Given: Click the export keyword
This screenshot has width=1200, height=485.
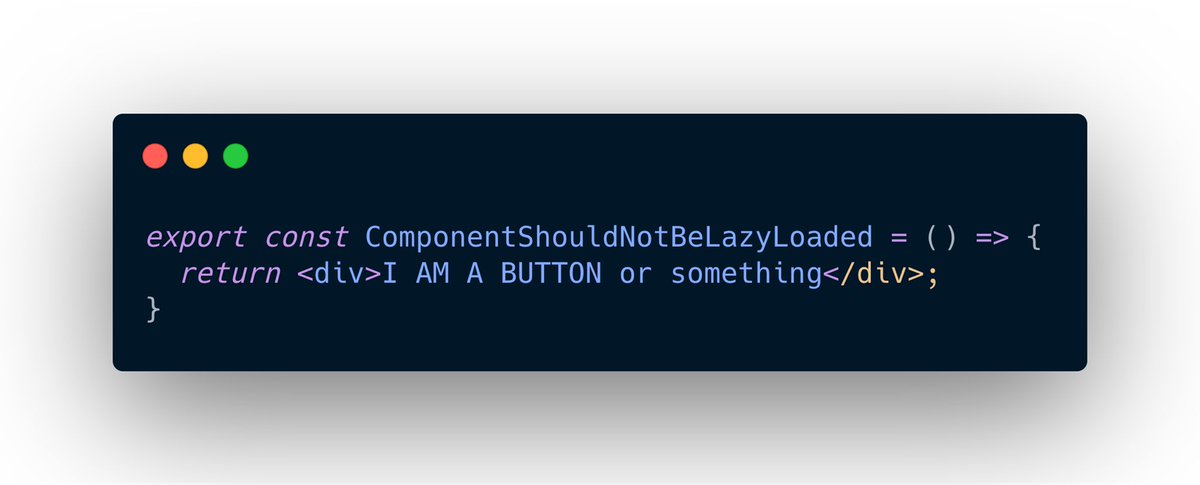Looking at the screenshot, I should click(x=196, y=239).
